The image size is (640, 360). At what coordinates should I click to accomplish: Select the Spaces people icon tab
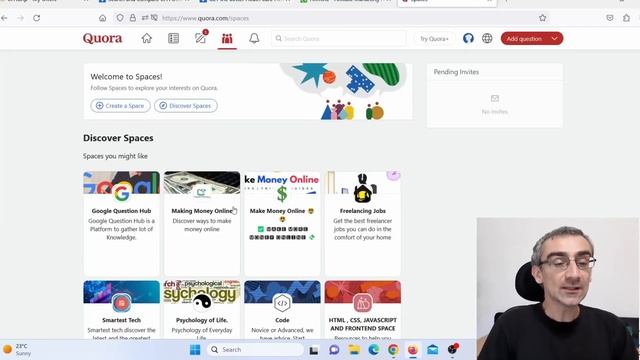(227, 39)
